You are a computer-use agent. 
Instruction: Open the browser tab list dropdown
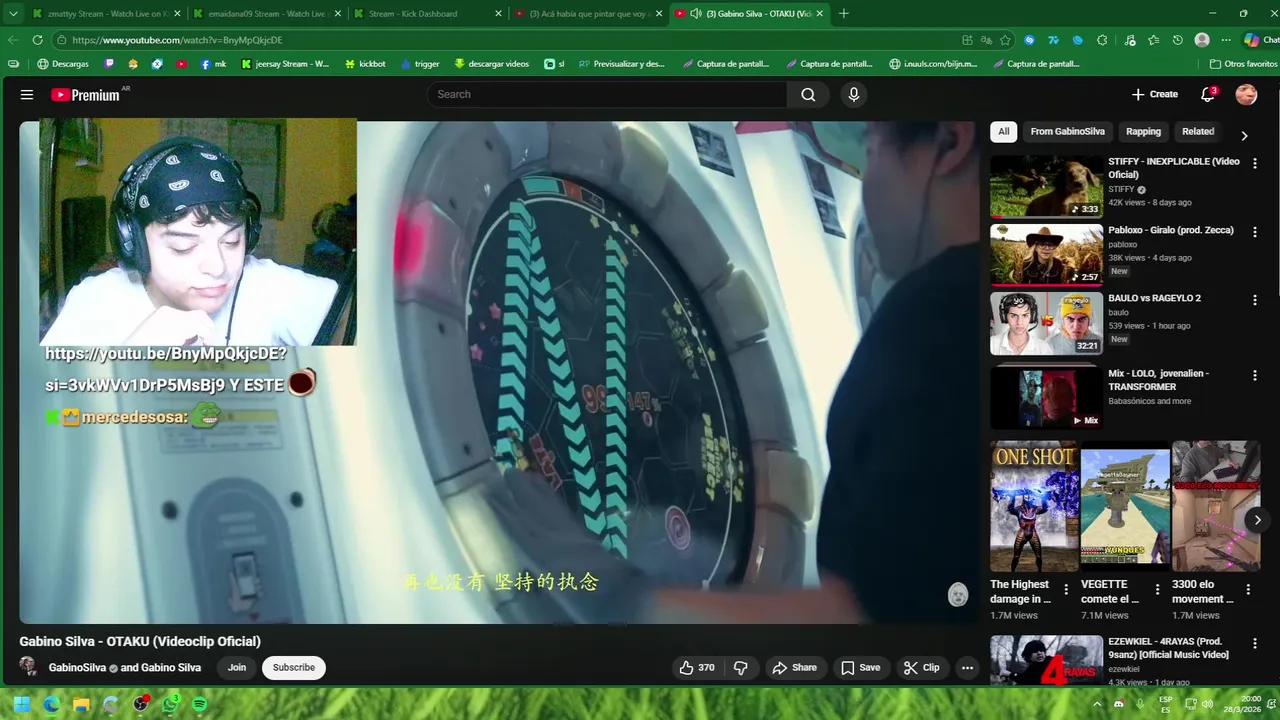coord(13,14)
